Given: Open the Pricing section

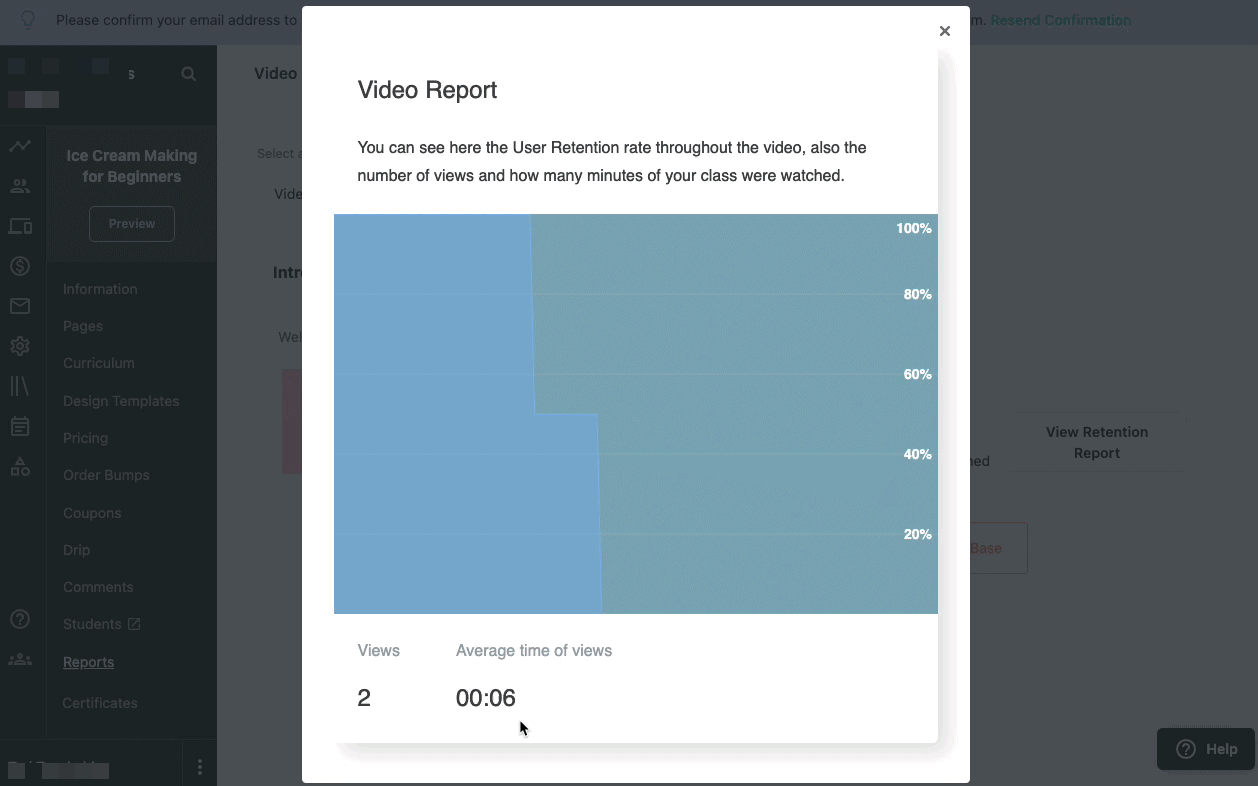Looking at the screenshot, I should pyautogui.click(x=85, y=438).
